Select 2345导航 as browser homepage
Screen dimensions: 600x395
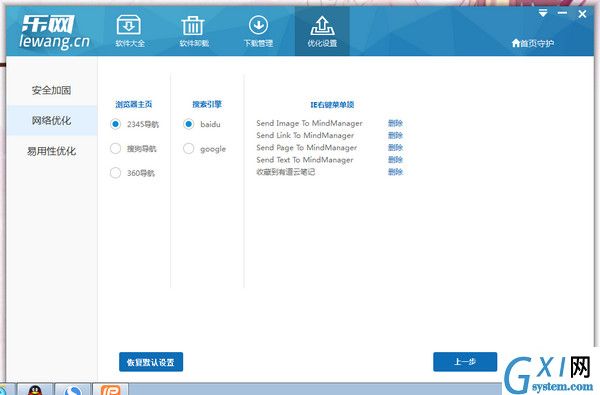point(115,124)
